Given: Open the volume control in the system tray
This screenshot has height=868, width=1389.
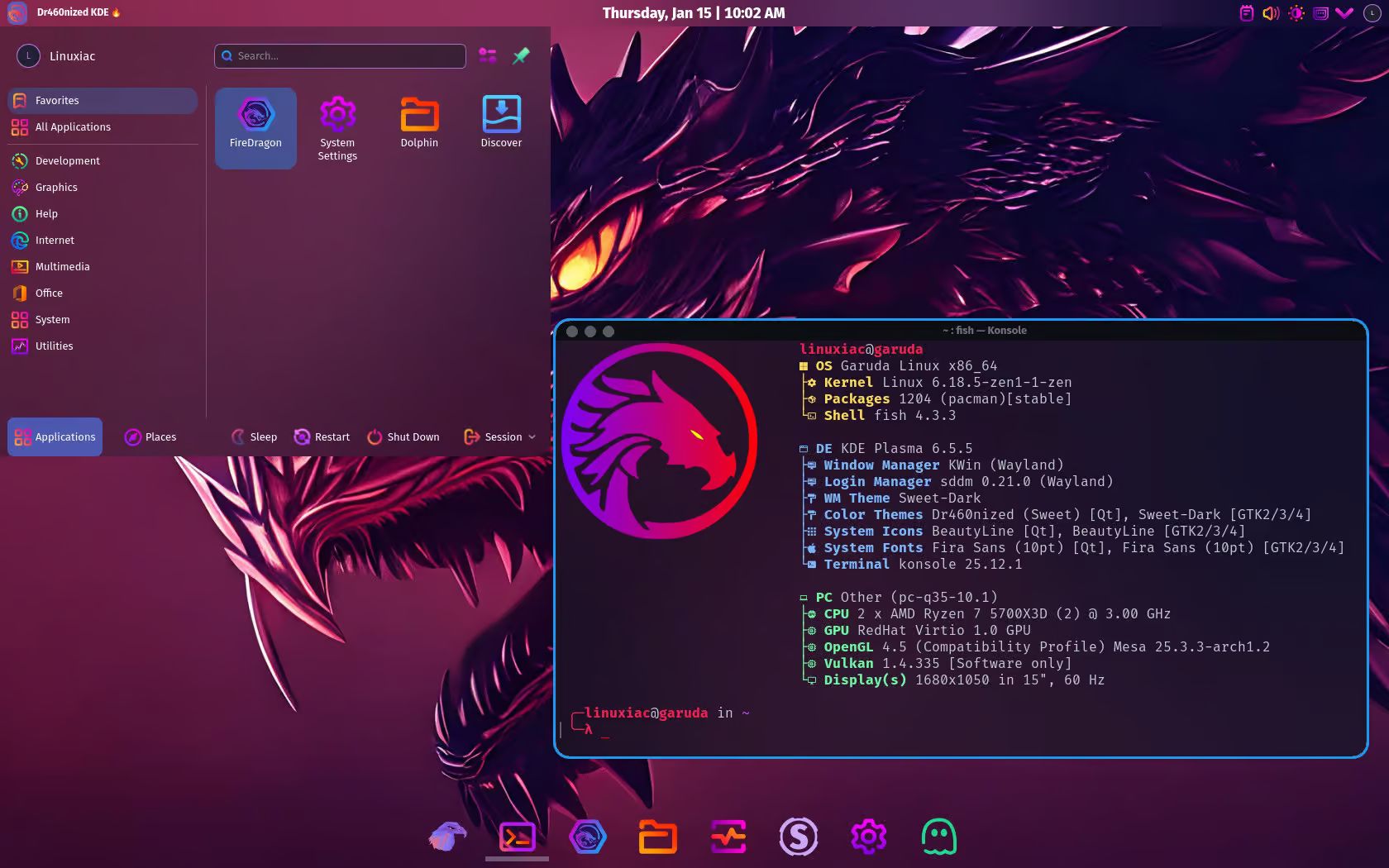Looking at the screenshot, I should (x=1271, y=13).
